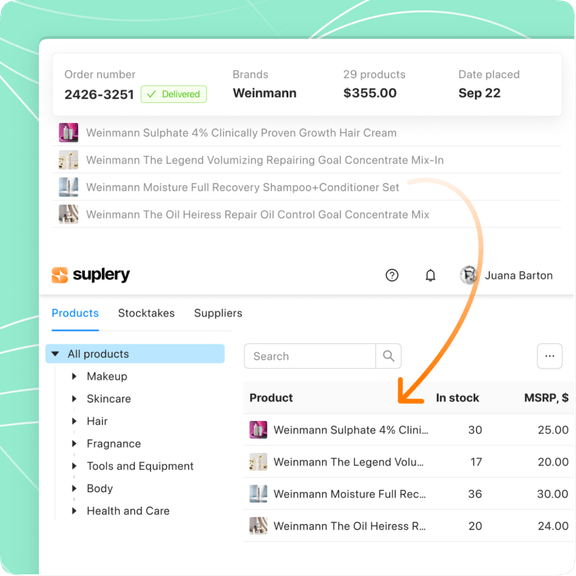Click the Sep 22 date placed
The height and width of the screenshot is (576, 576).
pyautogui.click(x=479, y=93)
